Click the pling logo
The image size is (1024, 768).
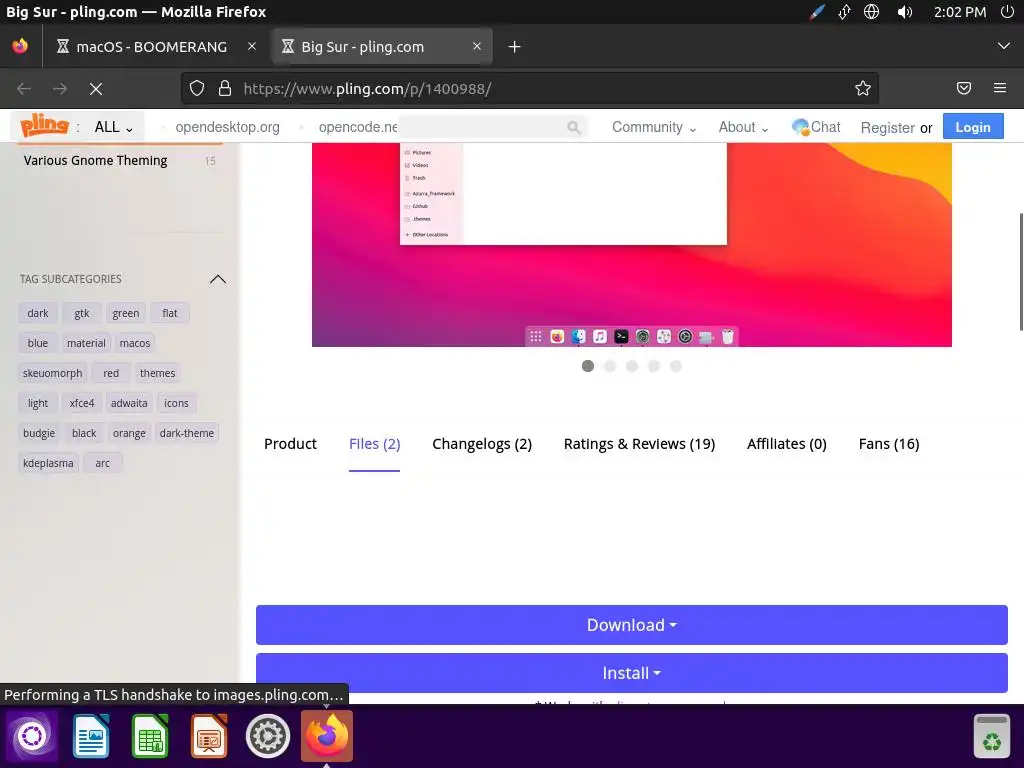[x=44, y=125]
